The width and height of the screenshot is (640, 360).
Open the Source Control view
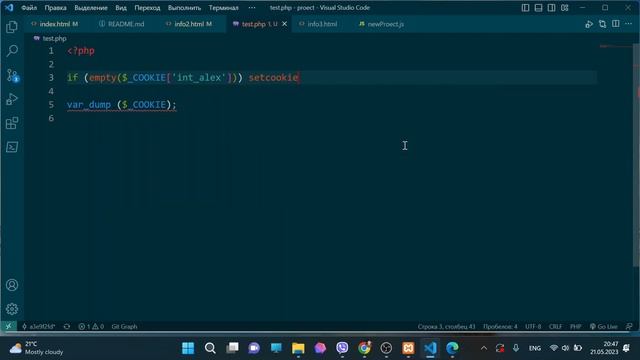(x=12, y=75)
